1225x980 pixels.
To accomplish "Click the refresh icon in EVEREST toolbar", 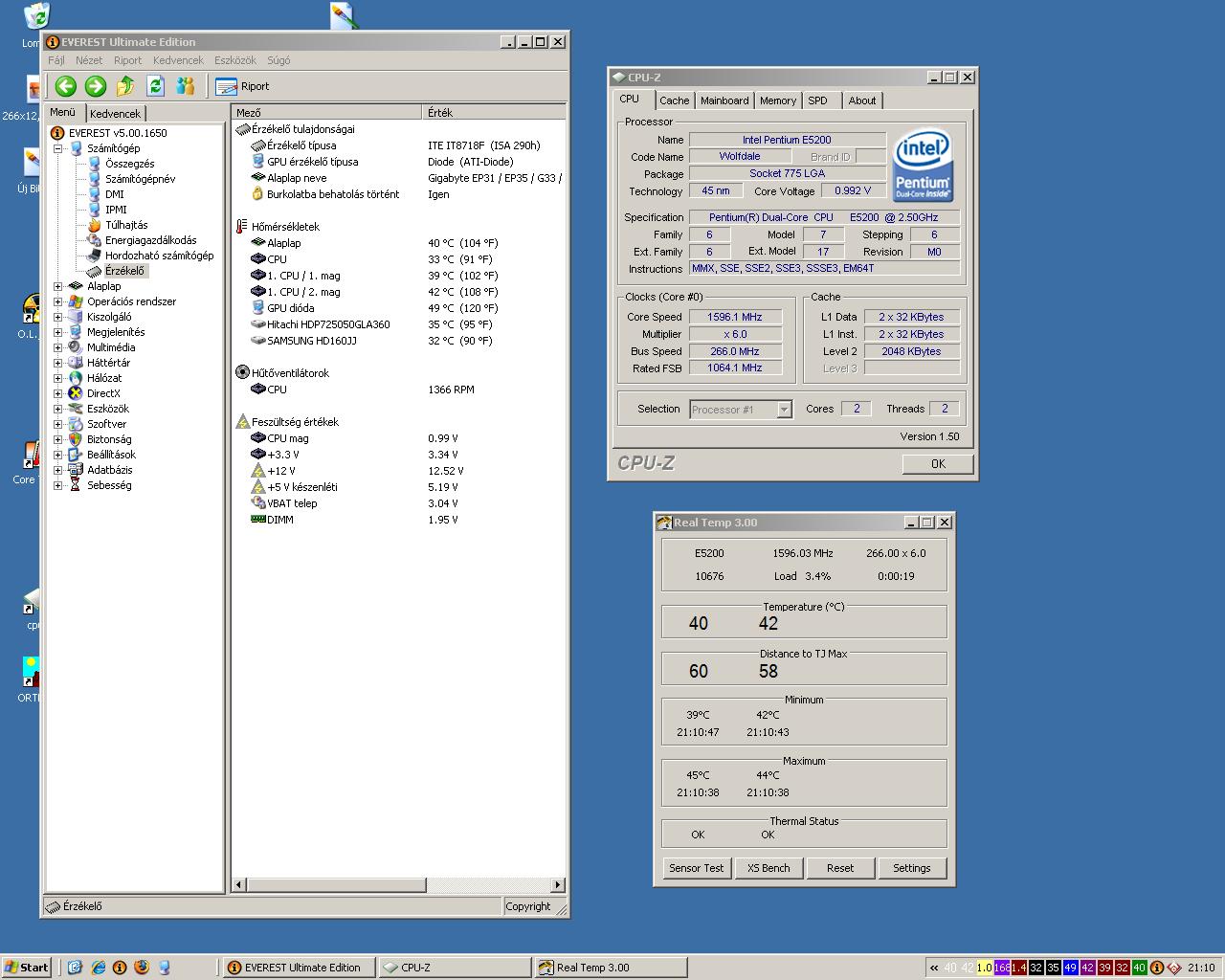I will point(155,86).
